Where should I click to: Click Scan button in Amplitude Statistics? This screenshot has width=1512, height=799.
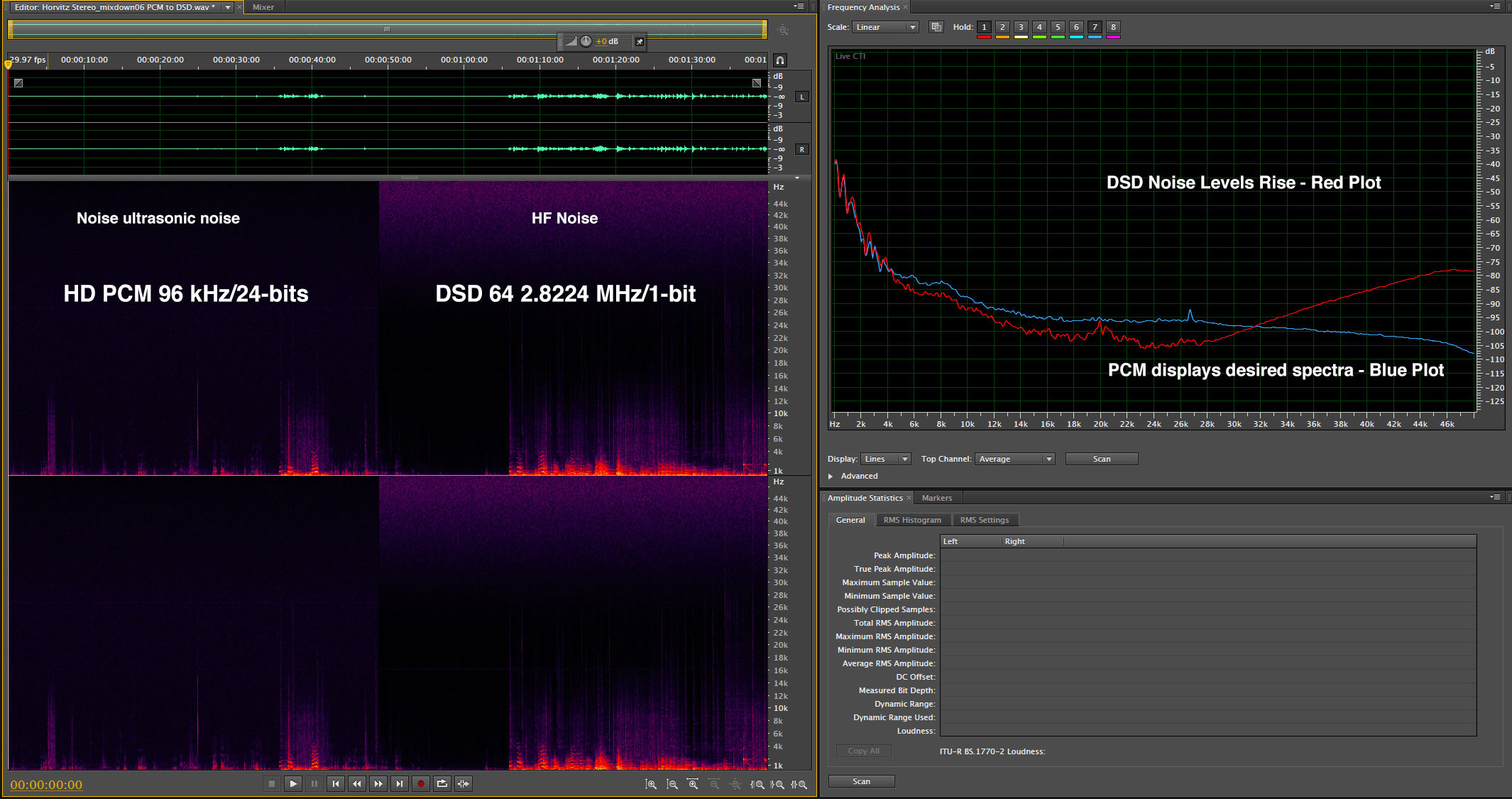click(861, 781)
